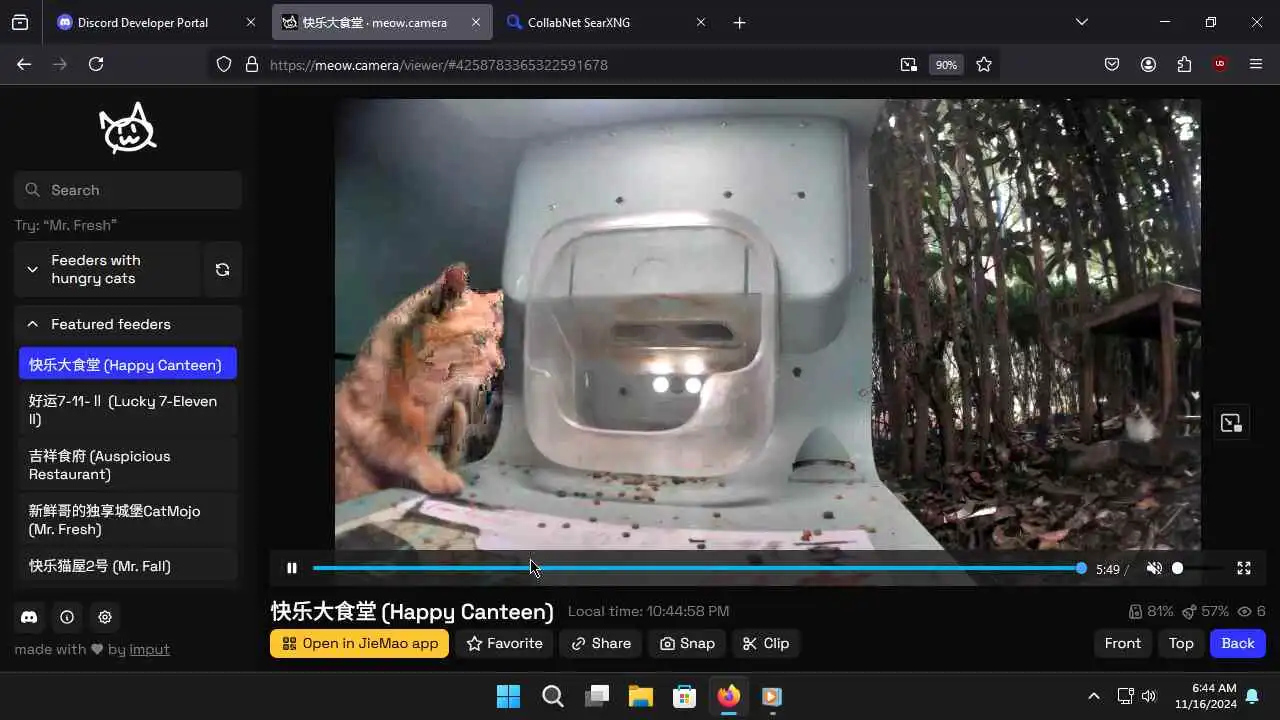Refresh the hungry cats feeder list
The height and width of the screenshot is (720, 1280).
point(222,269)
